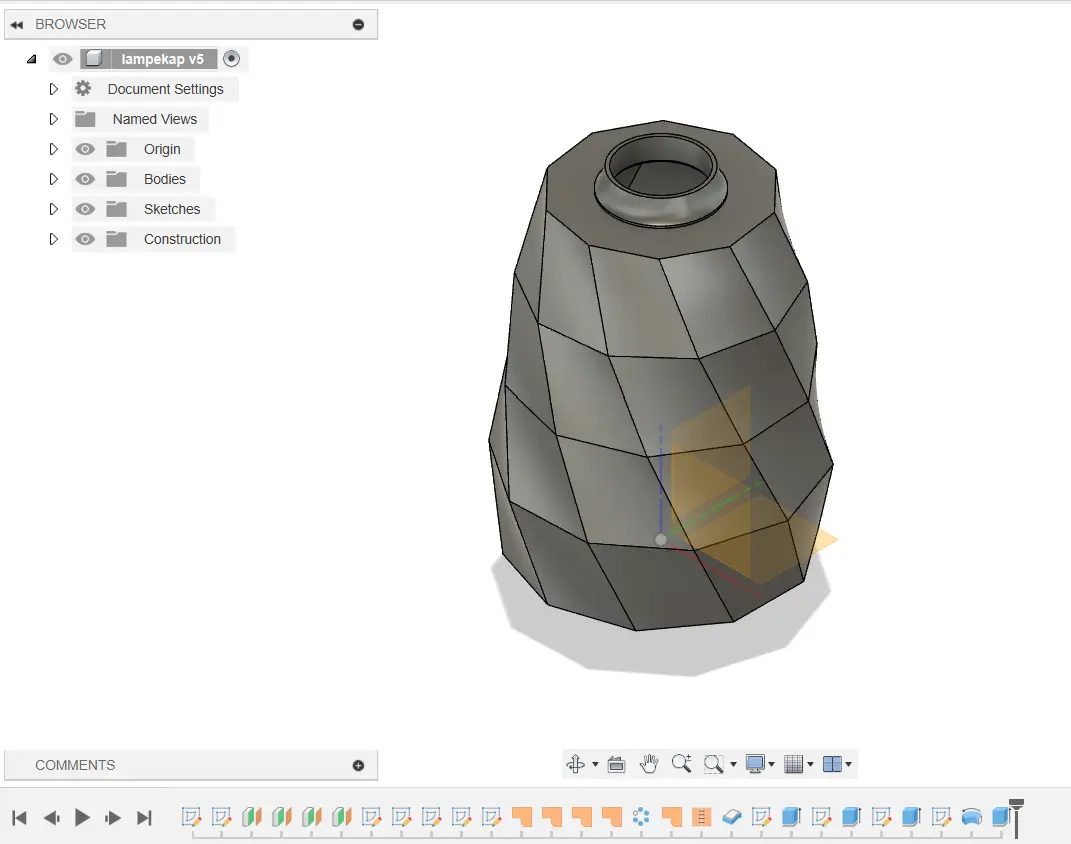The width and height of the screenshot is (1071, 844).
Task: Select the first orange surface feature in timeline
Action: [x=522, y=817]
